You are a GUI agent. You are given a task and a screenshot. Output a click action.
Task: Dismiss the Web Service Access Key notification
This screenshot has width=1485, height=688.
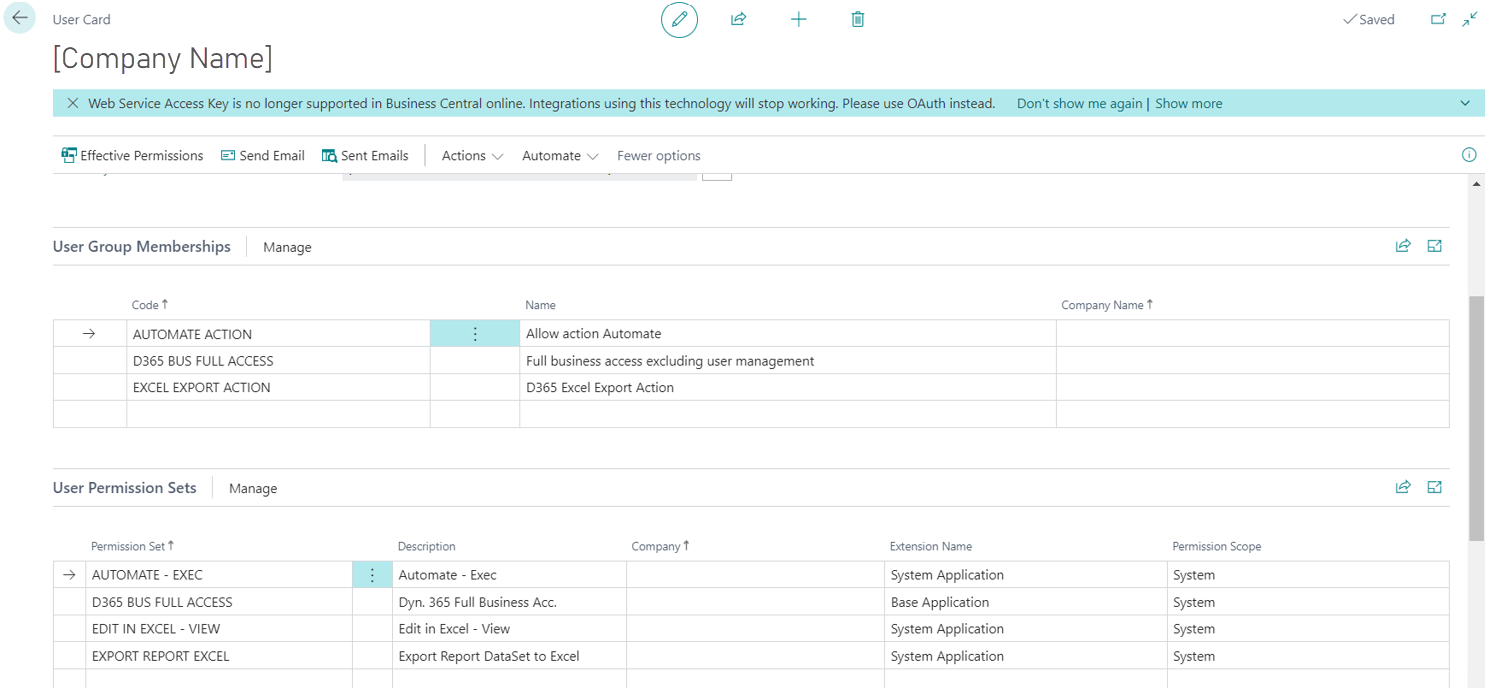[72, 103]
